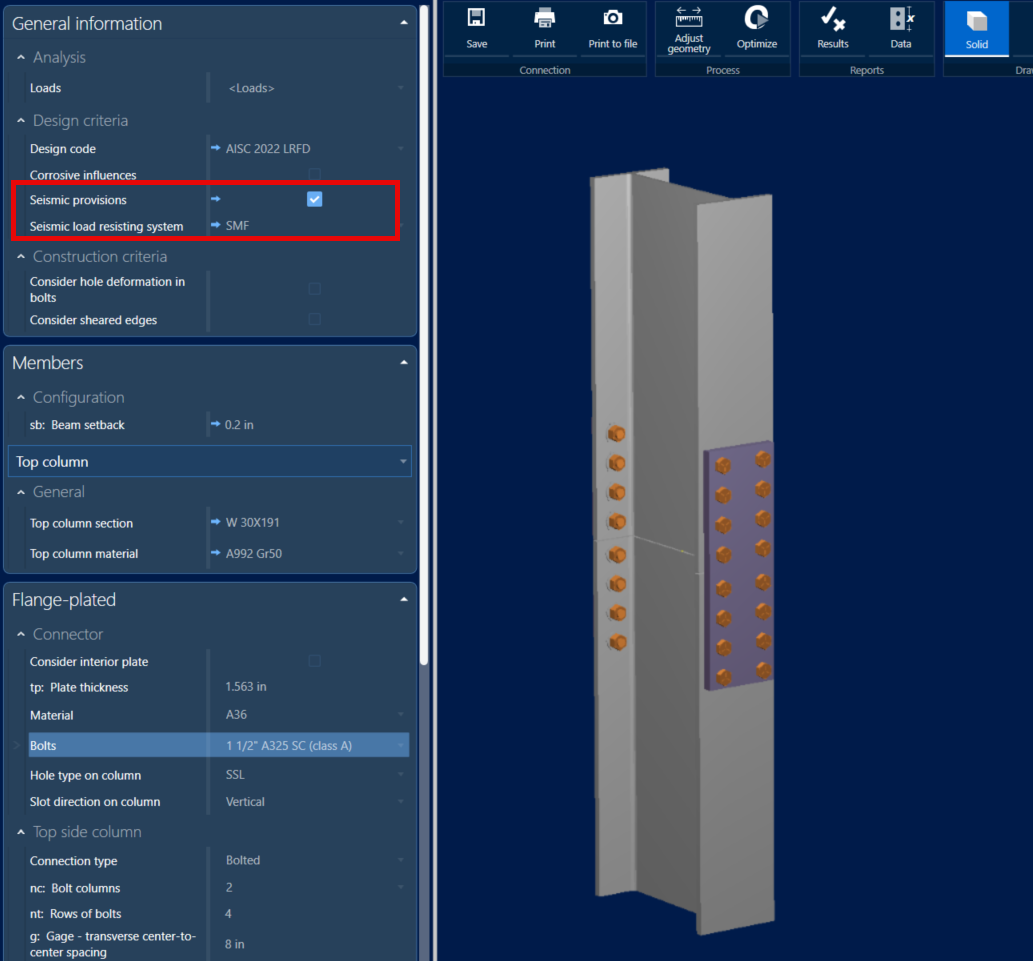Screen dimensions: 1033x961
Task: Enable Corrosive influences checkbox
Action: (315, 175)
